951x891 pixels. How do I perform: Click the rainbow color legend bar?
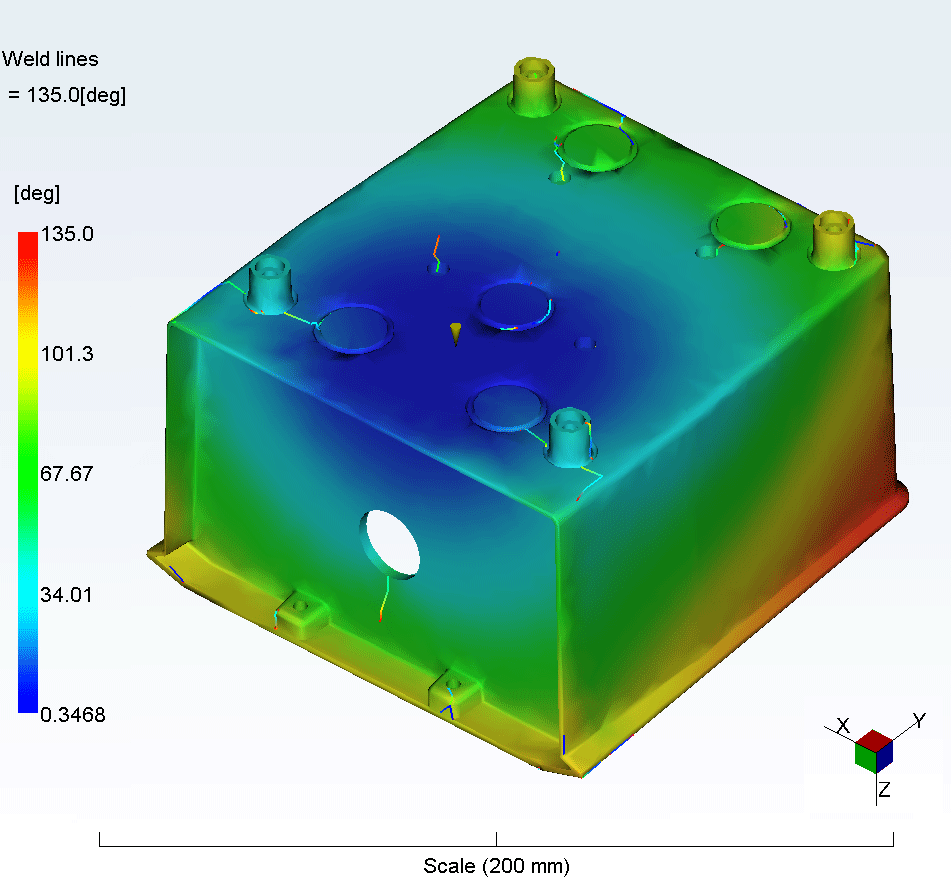[29, 472]
